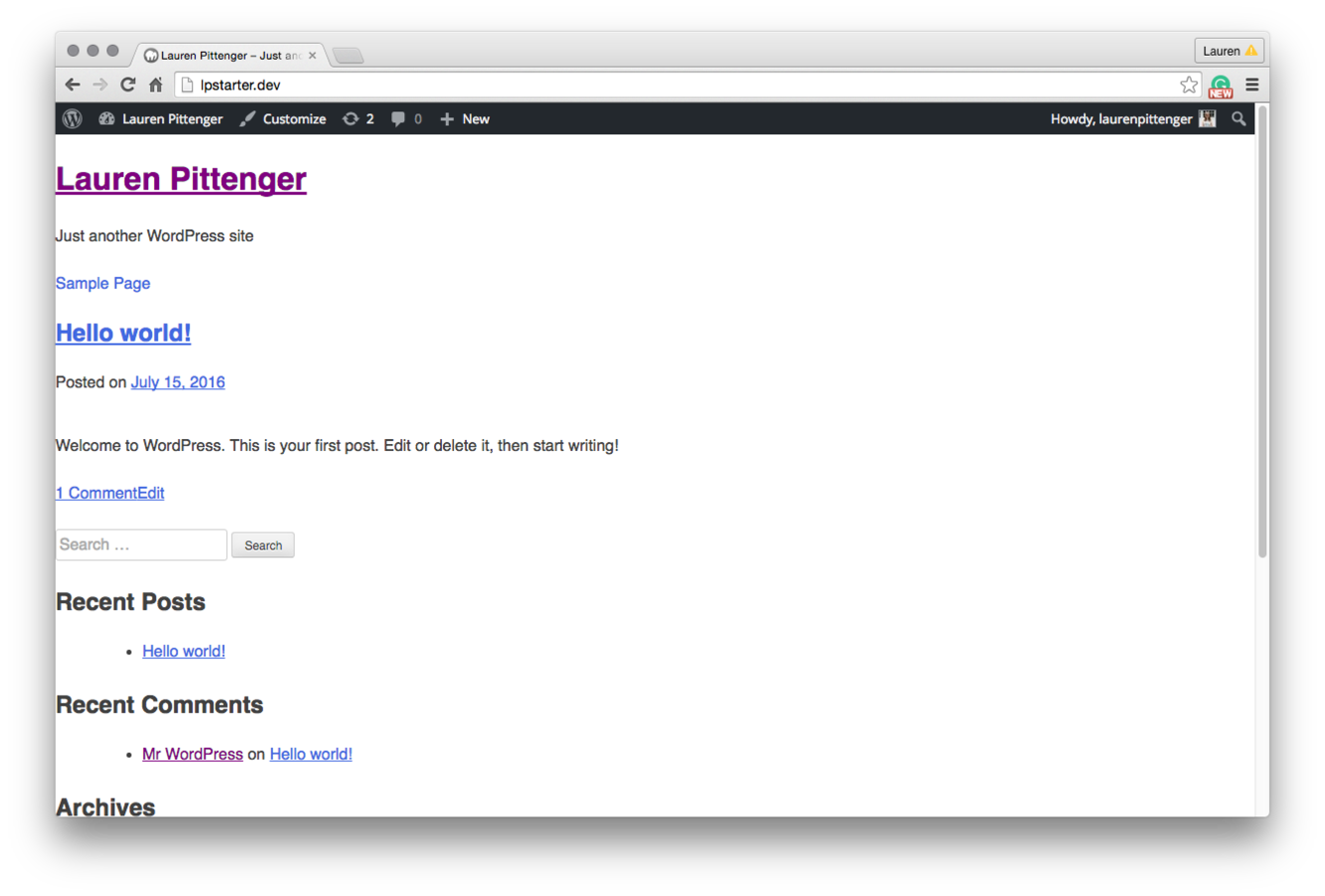Screen dimensions: 1325x896
Task: Open comments awaiting moderation in admin bar
Action: pyautogui.click(x=406, y=118)
